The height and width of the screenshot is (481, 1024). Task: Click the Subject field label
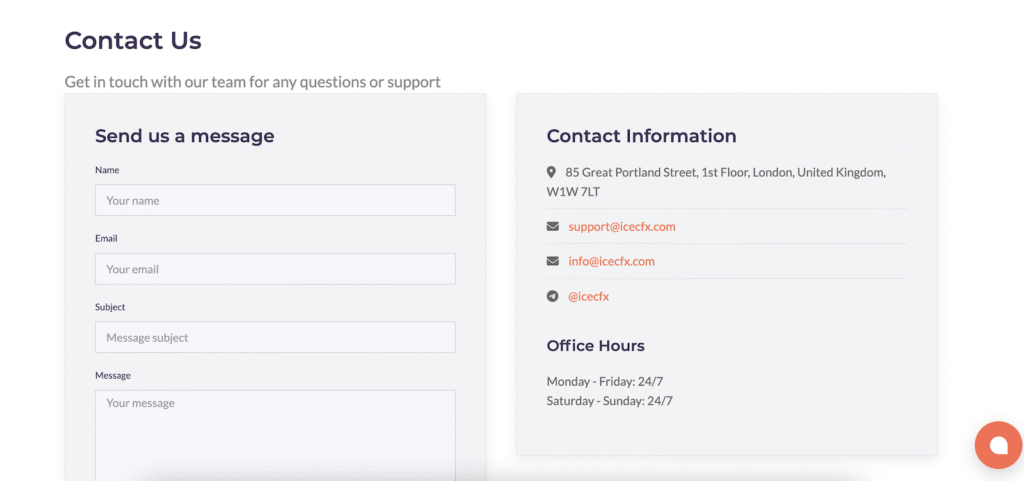110,307
